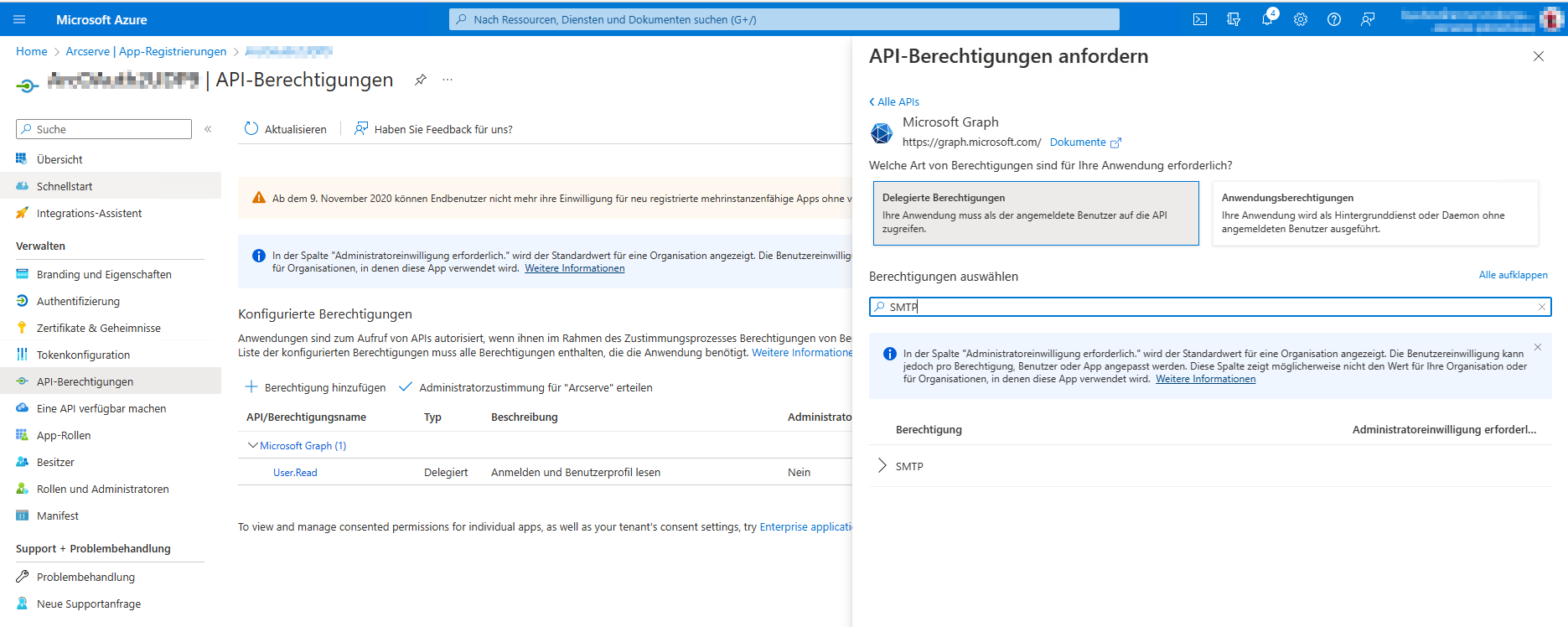Dismiss the info banner in the panel
The width and height of the screenshot is (1568, 627).
tap(1538, 347)
